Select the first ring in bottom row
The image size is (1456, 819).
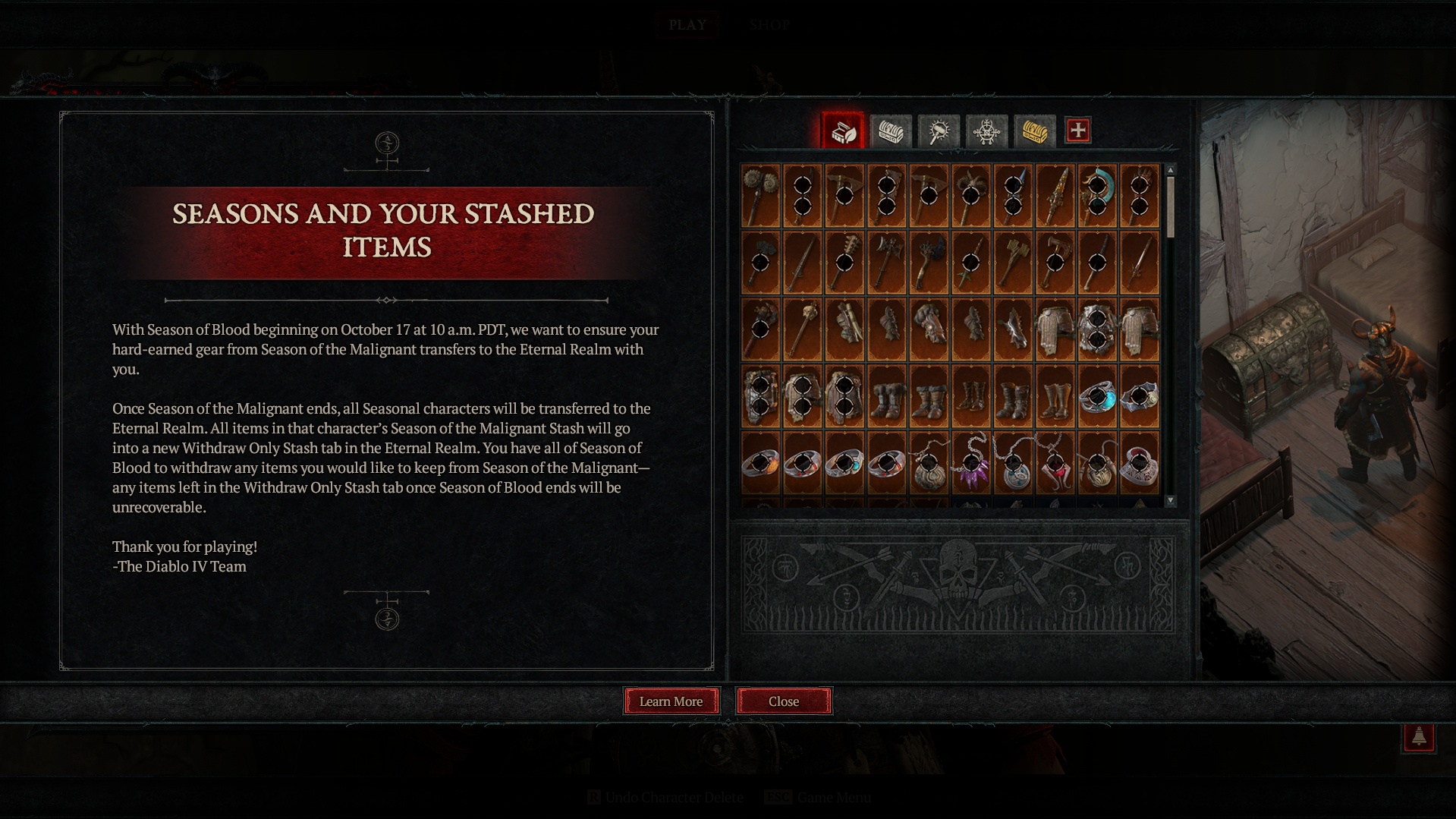(x=761, y=463)
